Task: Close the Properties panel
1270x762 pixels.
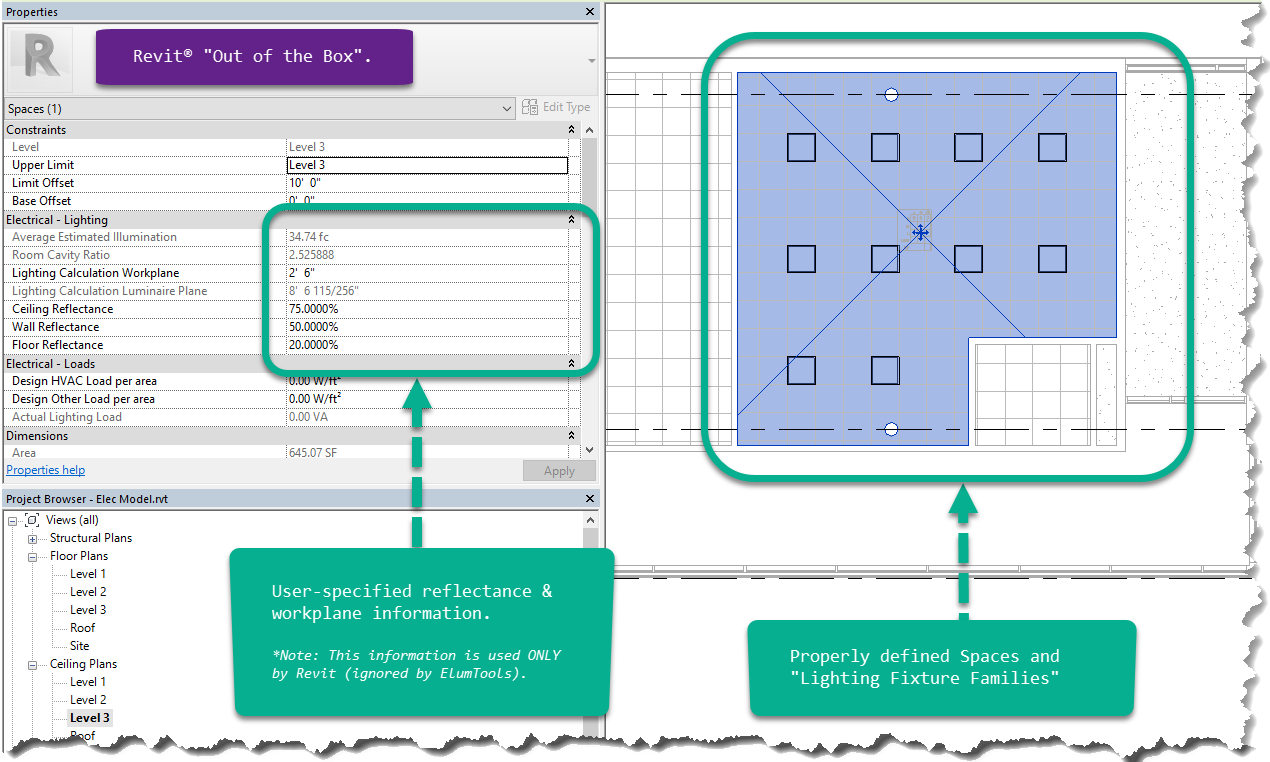Action: (x=589, y=12)
